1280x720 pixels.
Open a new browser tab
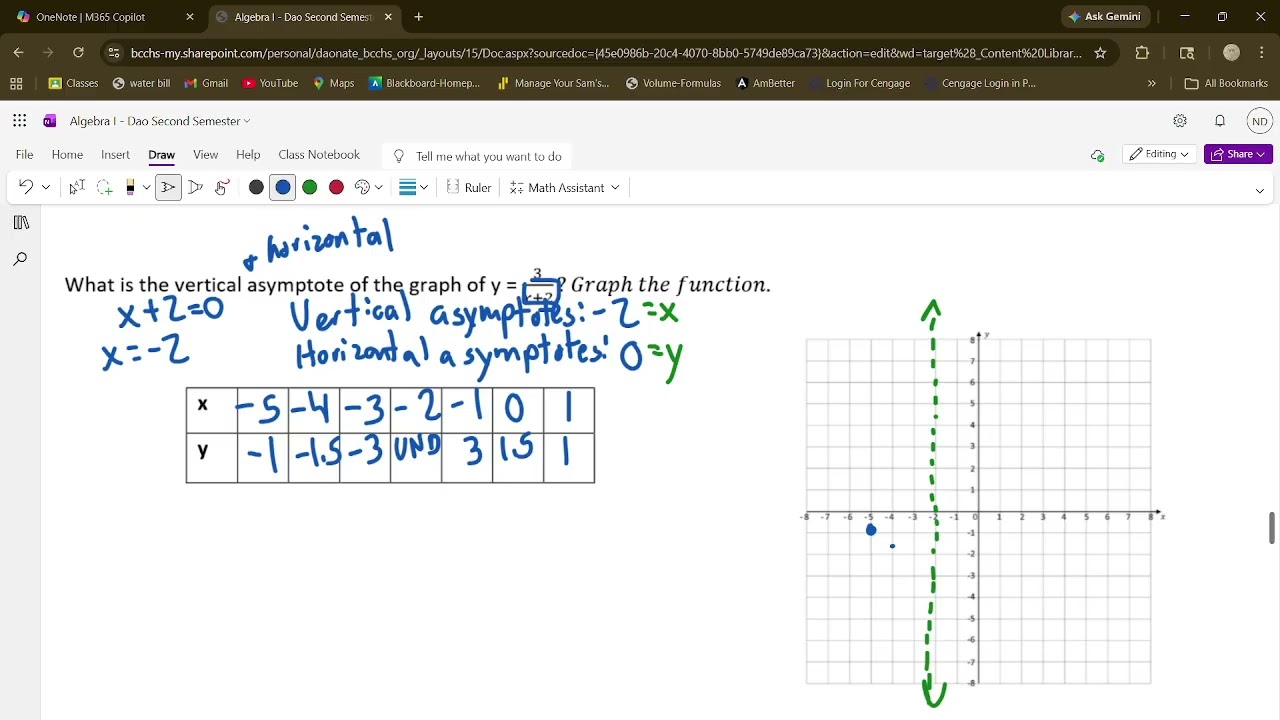pos(418,17)
